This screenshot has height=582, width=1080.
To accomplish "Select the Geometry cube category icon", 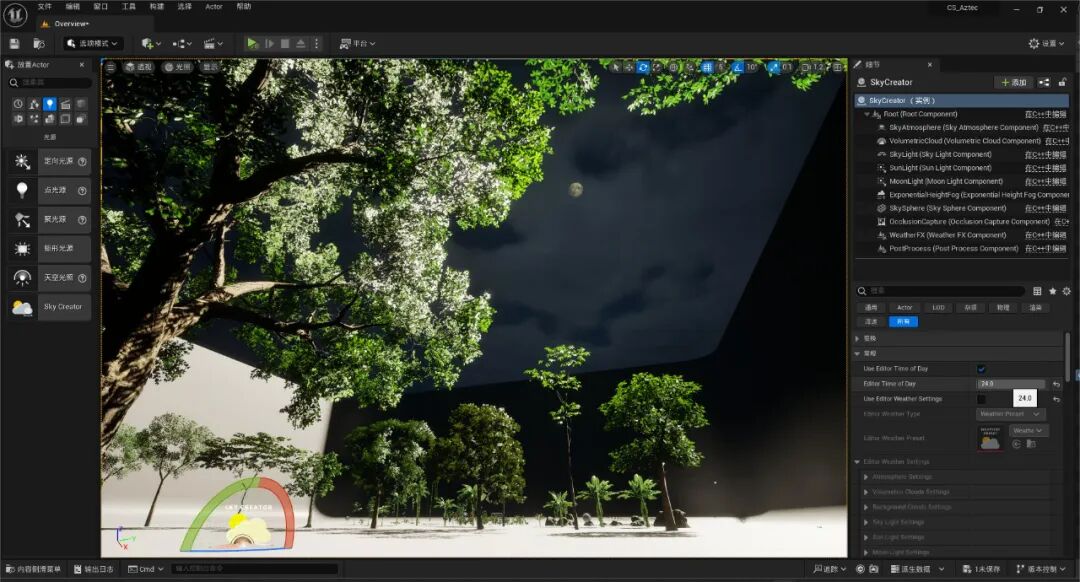I will coord(50,119).
